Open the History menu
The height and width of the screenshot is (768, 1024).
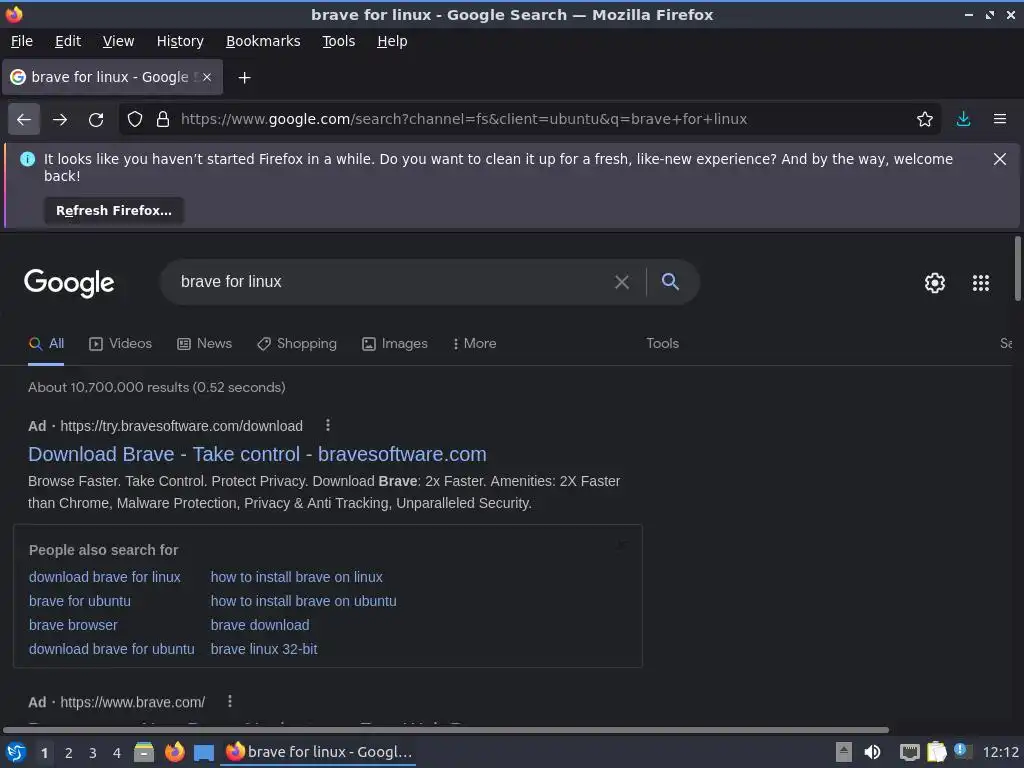[180, 41]
